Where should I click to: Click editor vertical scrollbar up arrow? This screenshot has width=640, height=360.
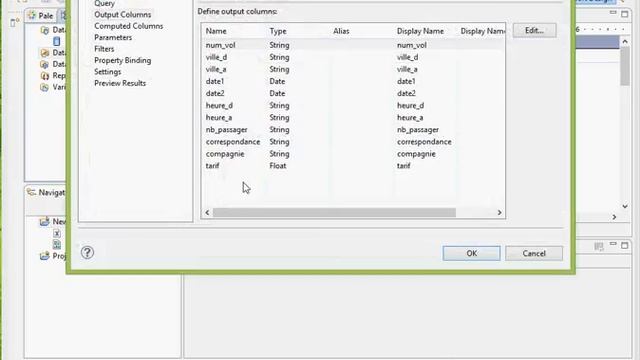(625, 42)
